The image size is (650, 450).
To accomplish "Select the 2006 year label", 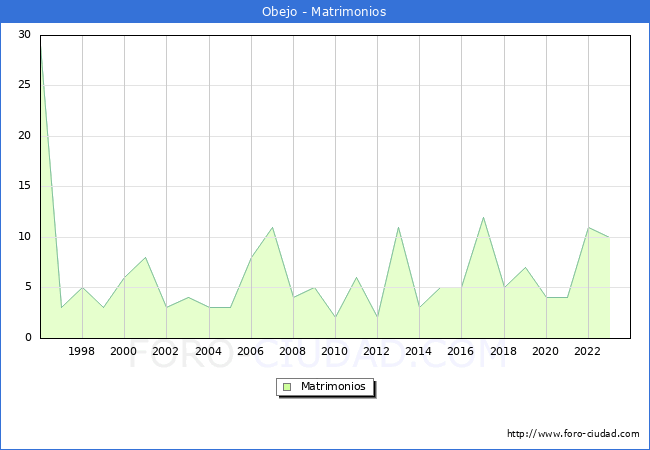I will [250, 352].
